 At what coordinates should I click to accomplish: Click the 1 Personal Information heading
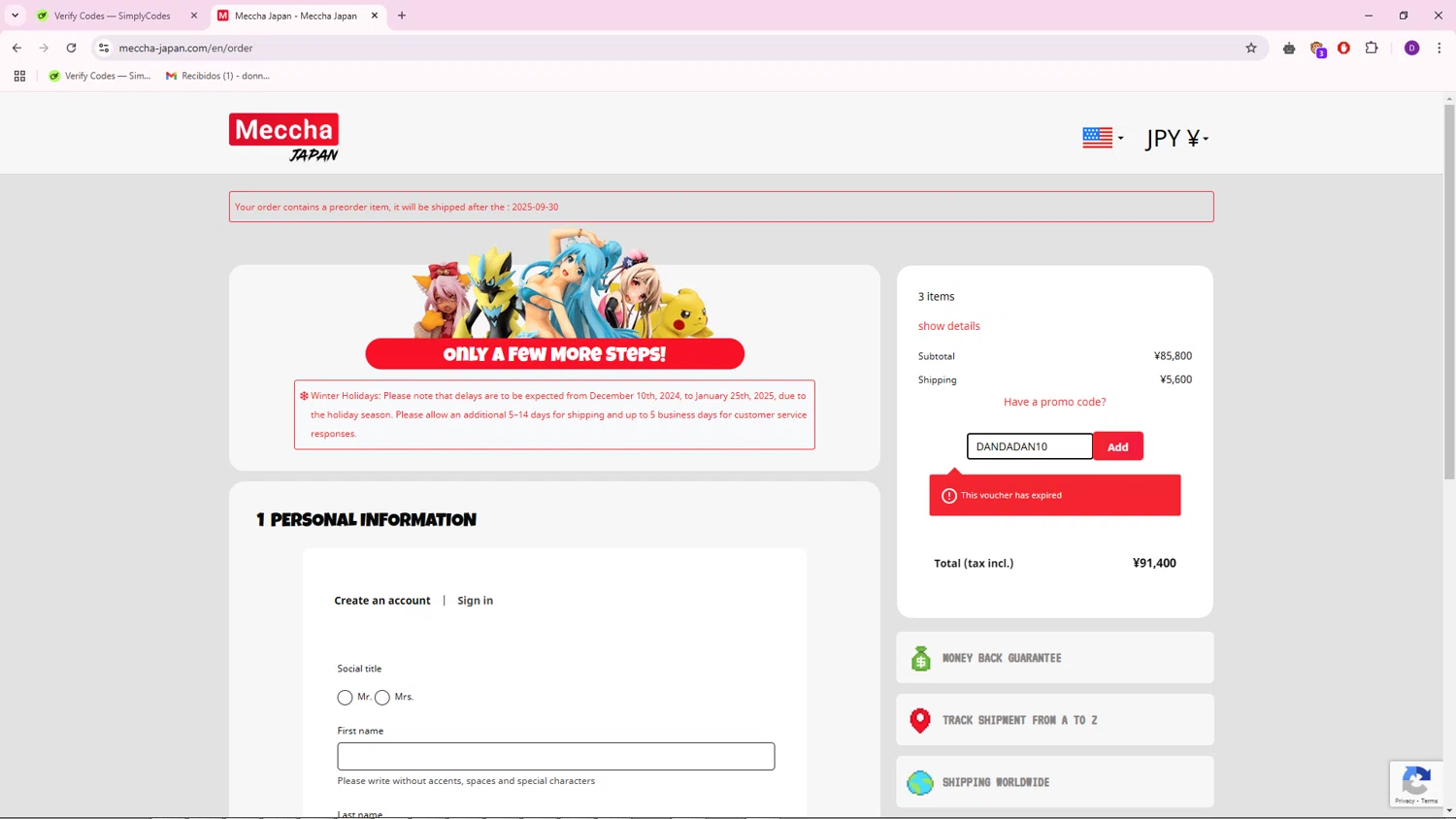366,520
